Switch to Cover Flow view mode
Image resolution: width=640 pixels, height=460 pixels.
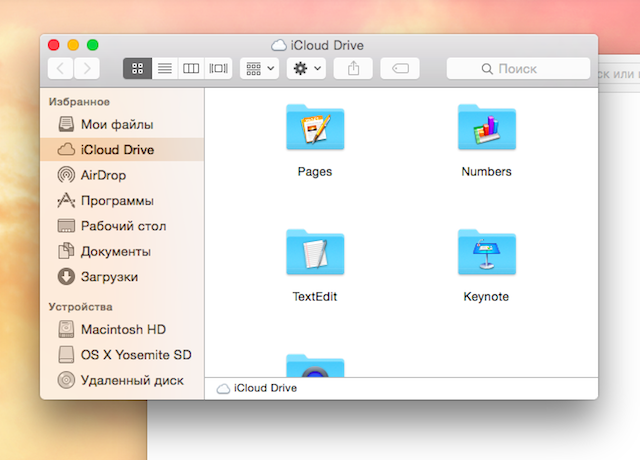pos(218,68)
